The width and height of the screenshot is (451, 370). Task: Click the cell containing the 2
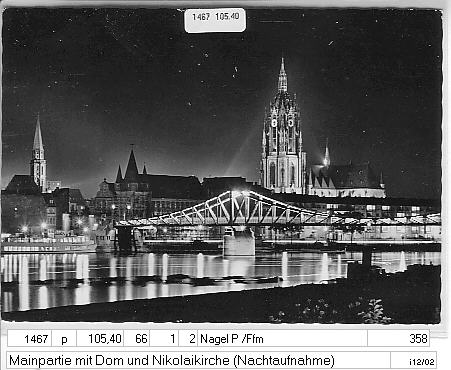pos(188,339)
